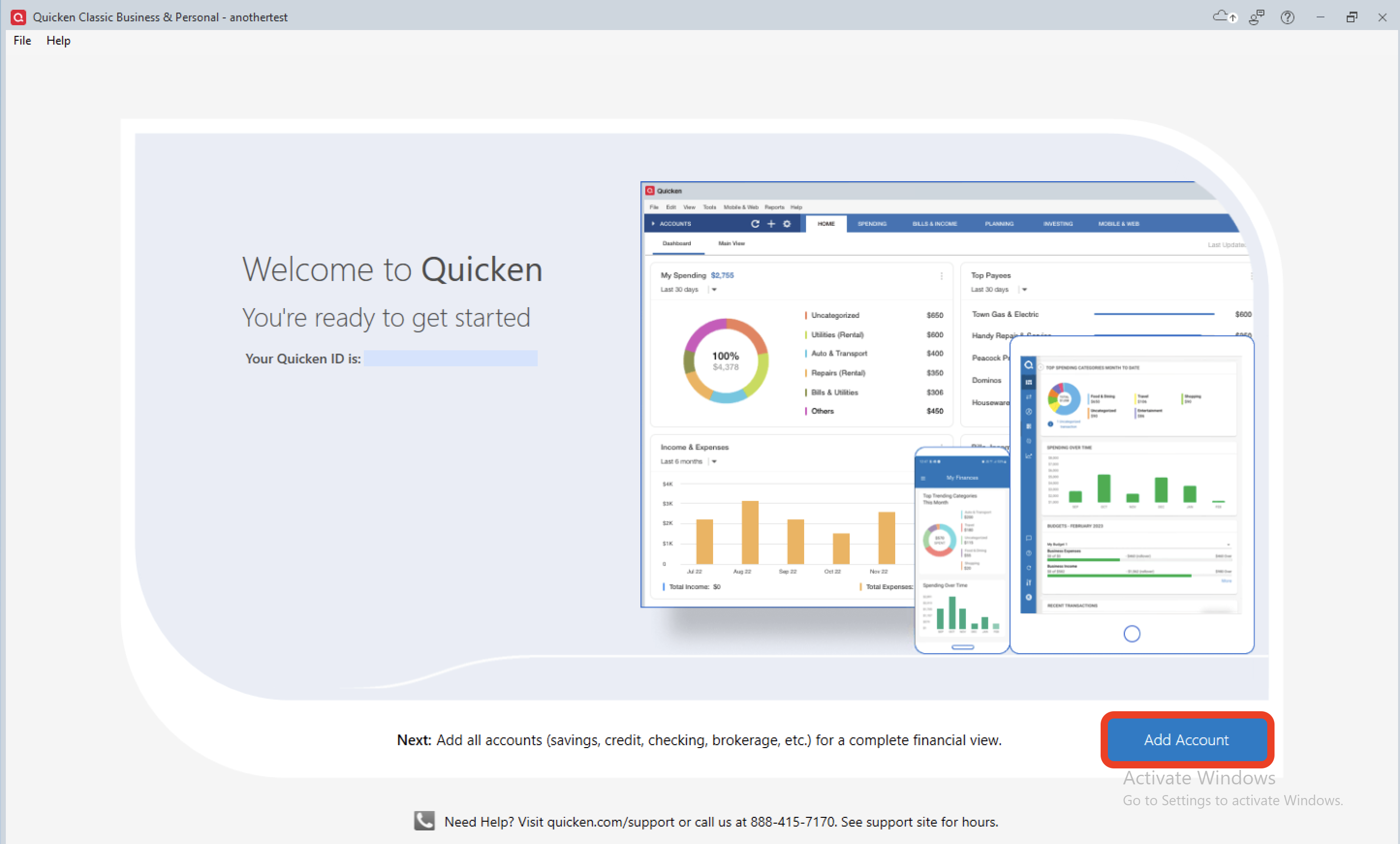
Task: Select the HOME tab in preview image
Action: [x=825, y=223]
